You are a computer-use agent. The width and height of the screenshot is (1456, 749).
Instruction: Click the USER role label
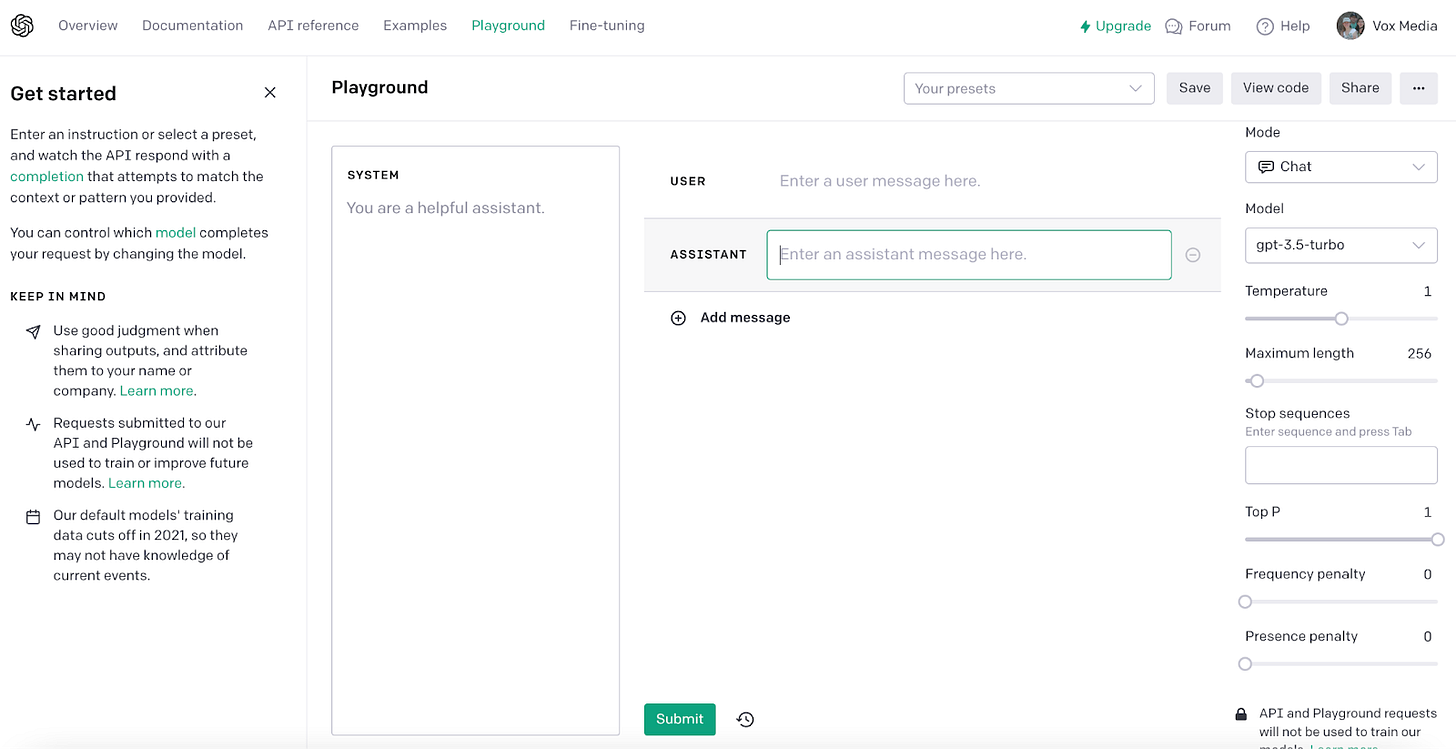[x=688, y=182]
